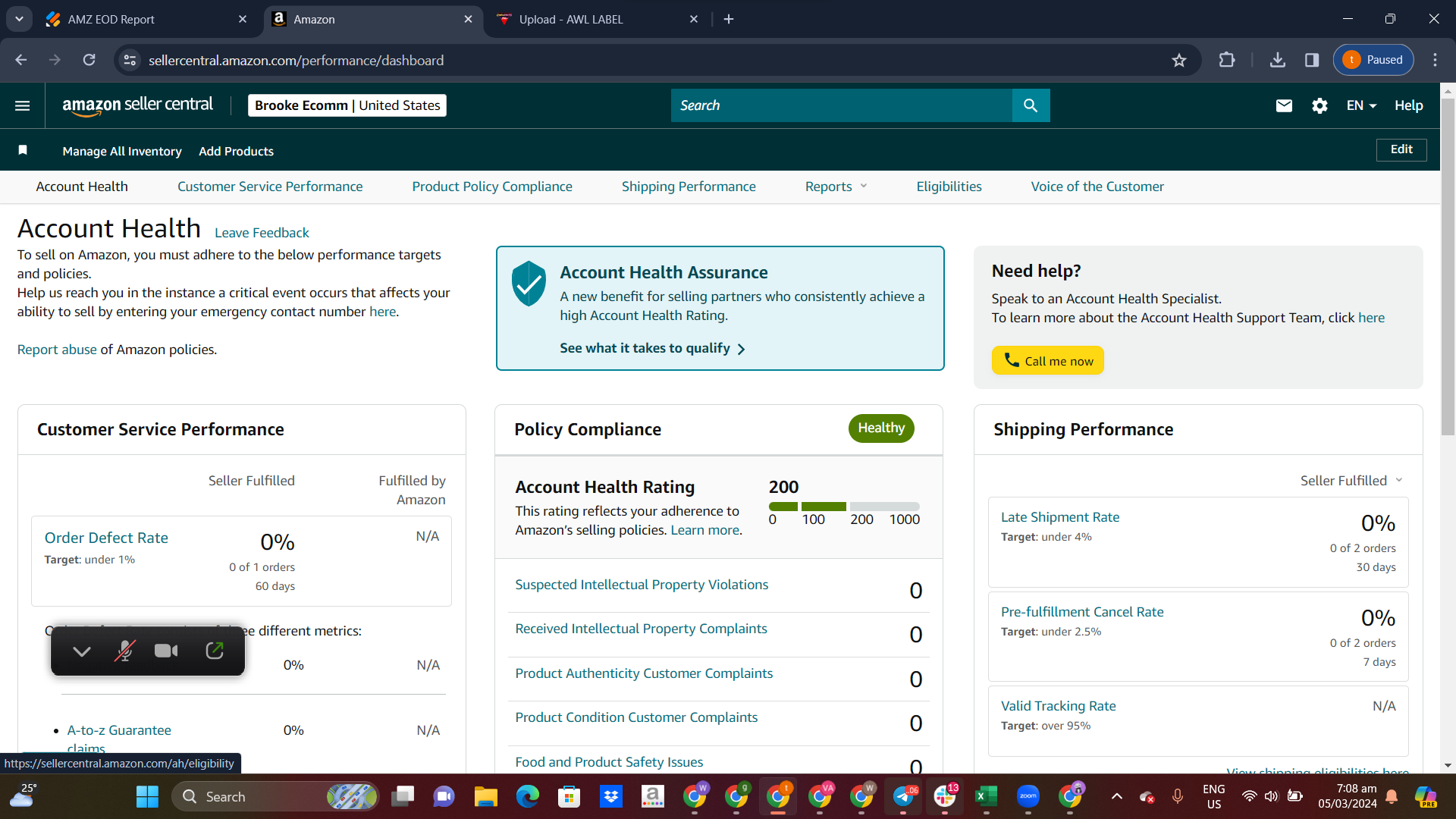The height and width of the screenshot is (819, 1456).
Task: Bookmark this page with star icon
Action: [1178, 60]
